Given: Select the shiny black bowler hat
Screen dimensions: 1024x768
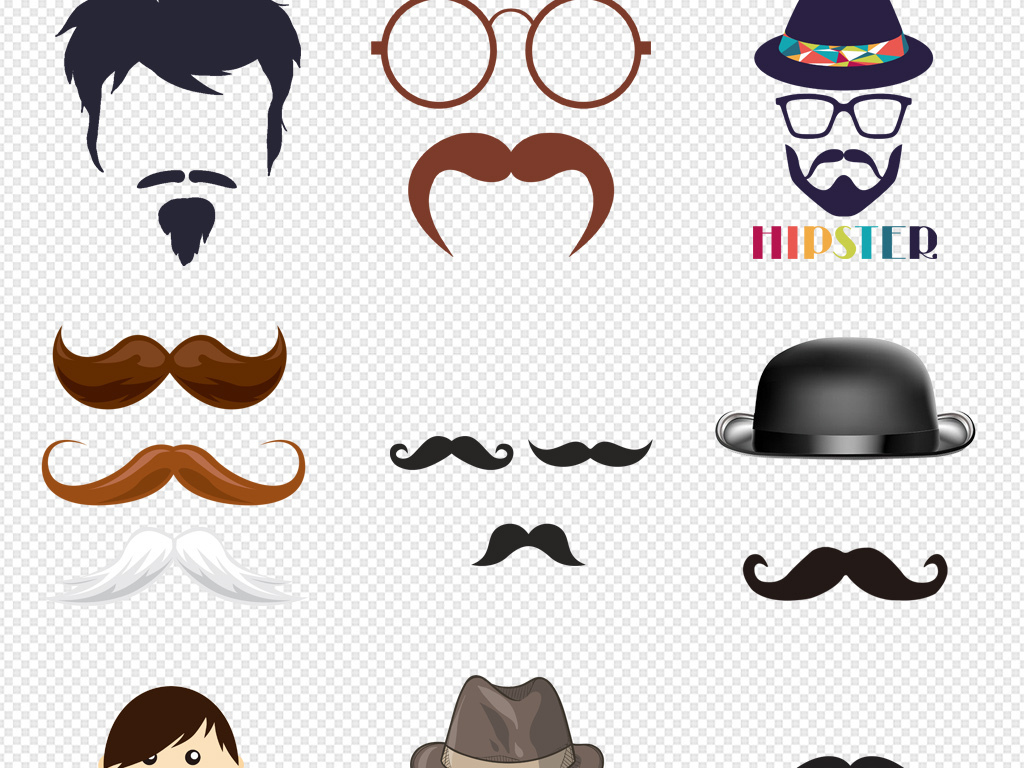Looking at the screenshot, I should 845,398.
